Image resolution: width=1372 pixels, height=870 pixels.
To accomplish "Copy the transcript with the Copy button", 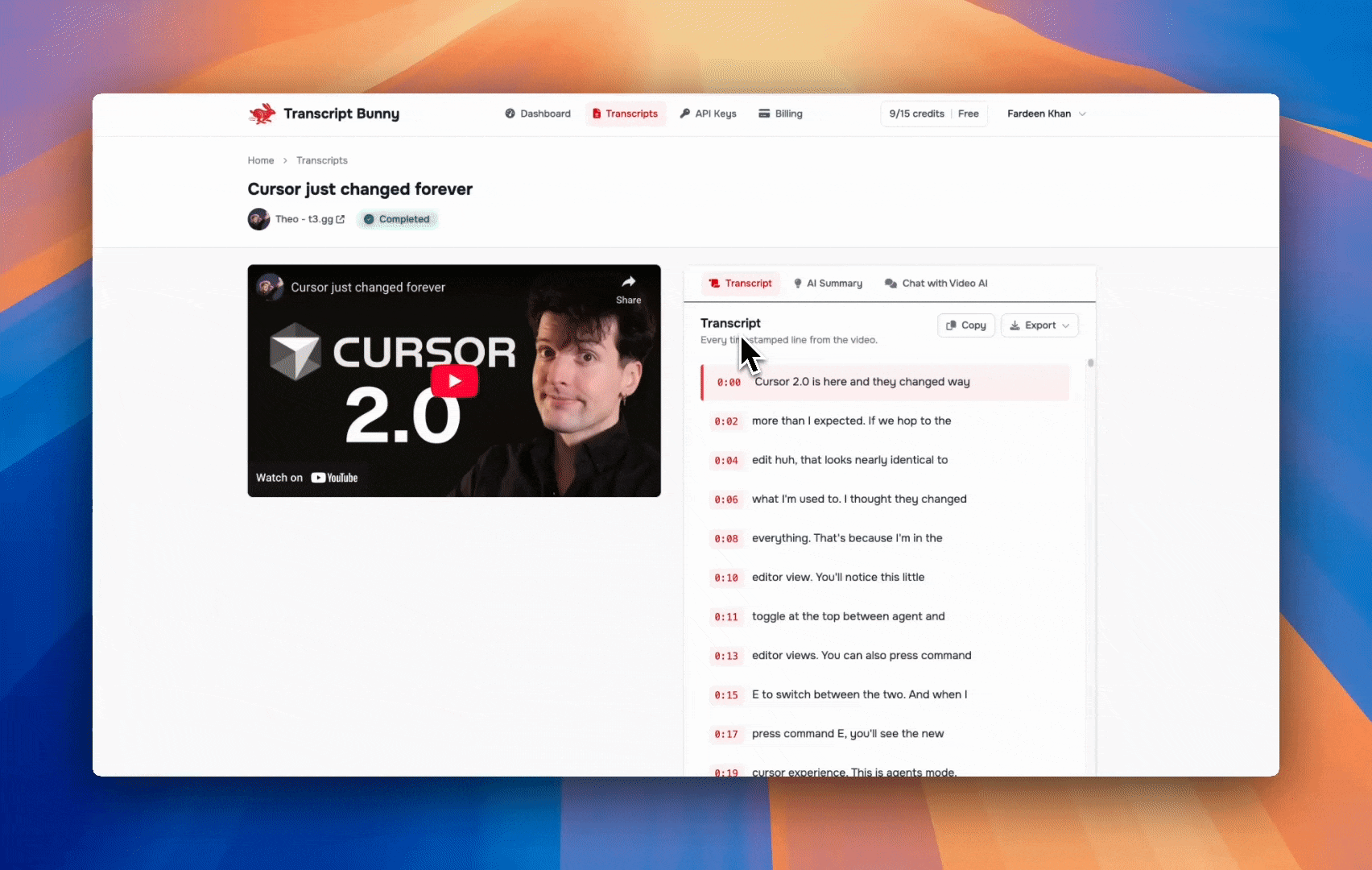I will (x=966, y=325).
